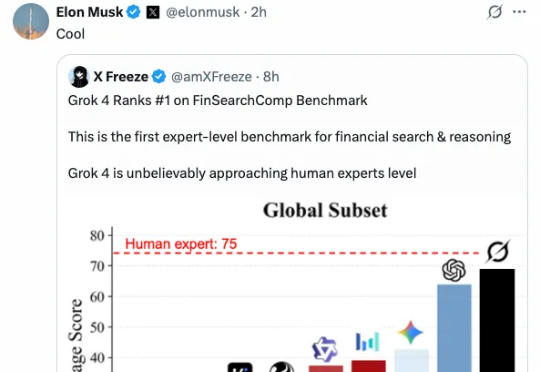Viewport: 540px width, 372px height.
Task: Open quoted tweet text about FinSearchComp Benchmark
Action: pos(218,101)
